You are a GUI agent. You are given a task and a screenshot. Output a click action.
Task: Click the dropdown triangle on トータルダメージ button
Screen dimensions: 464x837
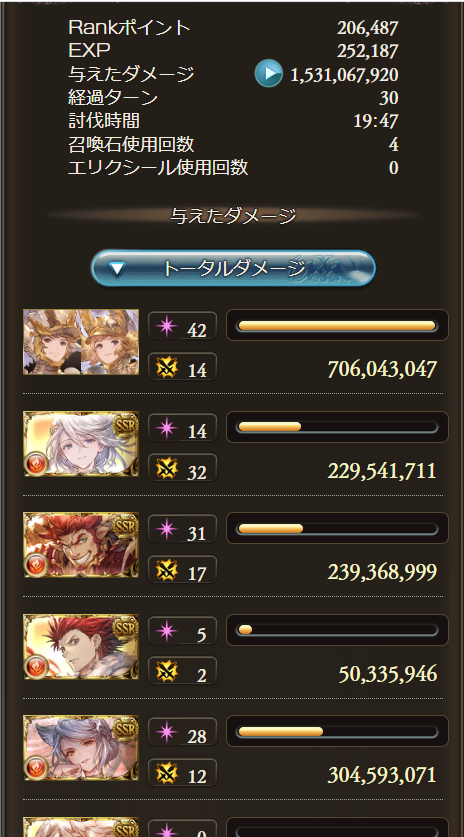117,269
